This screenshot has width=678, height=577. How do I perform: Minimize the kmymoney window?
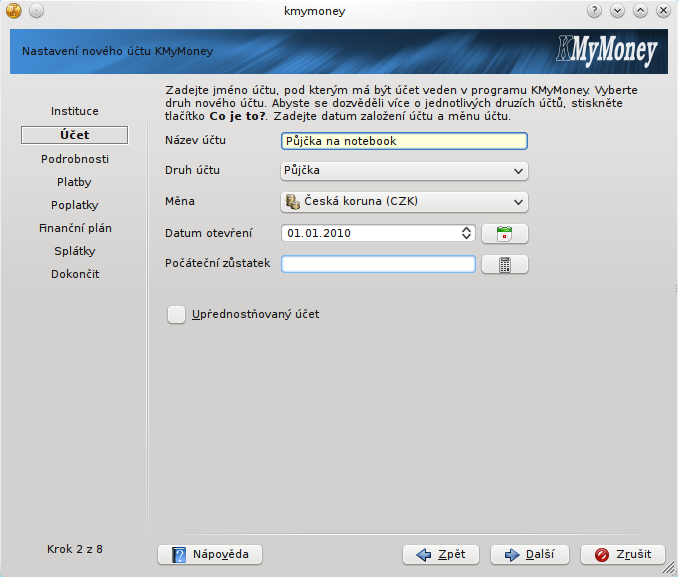[617, 10]
